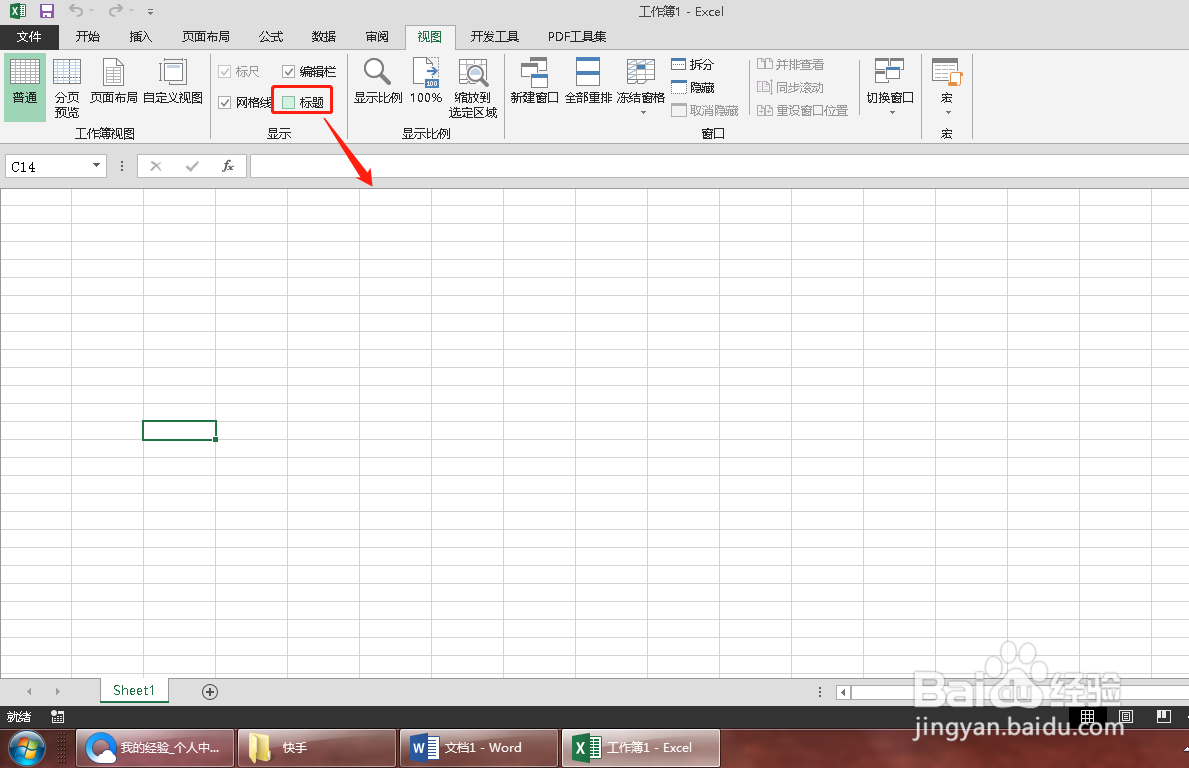Switch to the Formulas (公式) tab
The image size is (1189, 768).
point(270,36)
